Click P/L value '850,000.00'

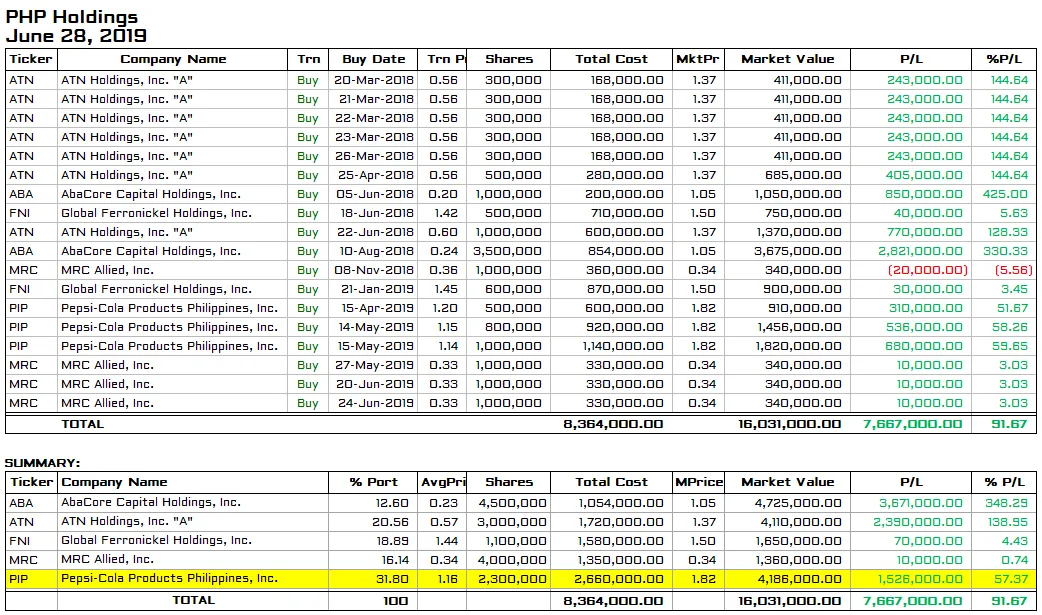tap(924, 194)
